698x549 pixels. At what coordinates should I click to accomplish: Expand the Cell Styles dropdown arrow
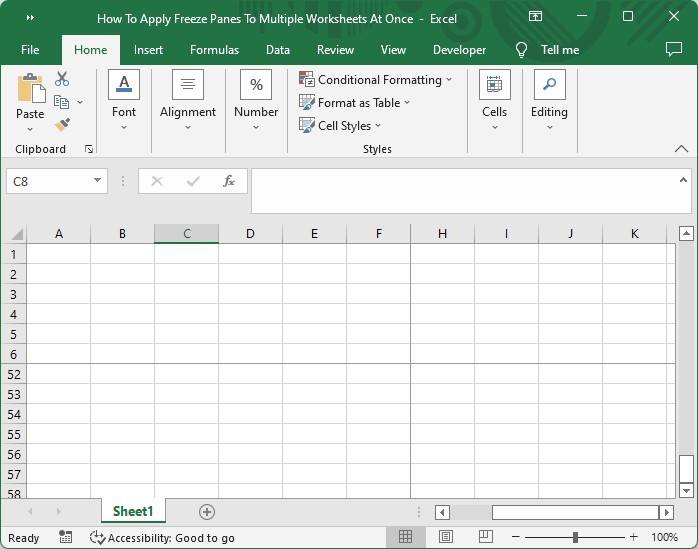[378, 126]
